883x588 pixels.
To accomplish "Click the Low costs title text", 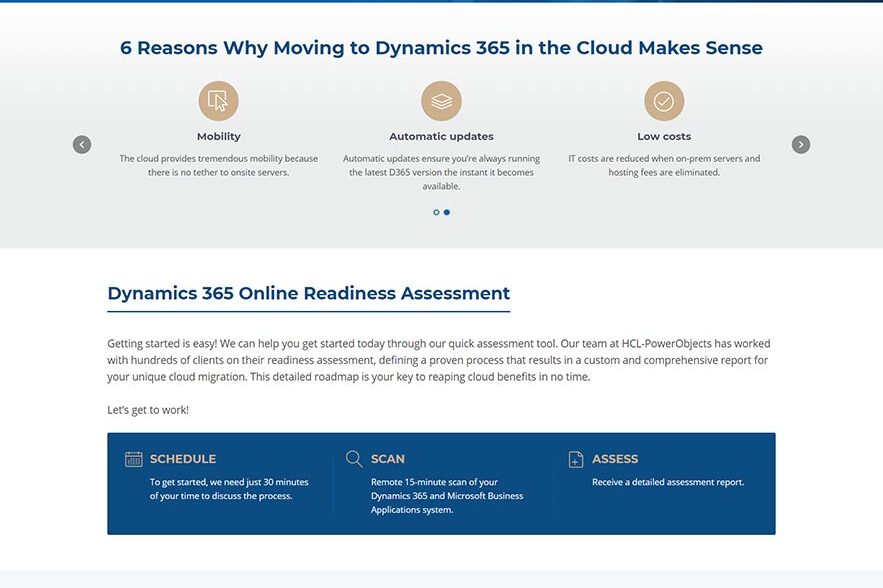I will click(663, 136).
